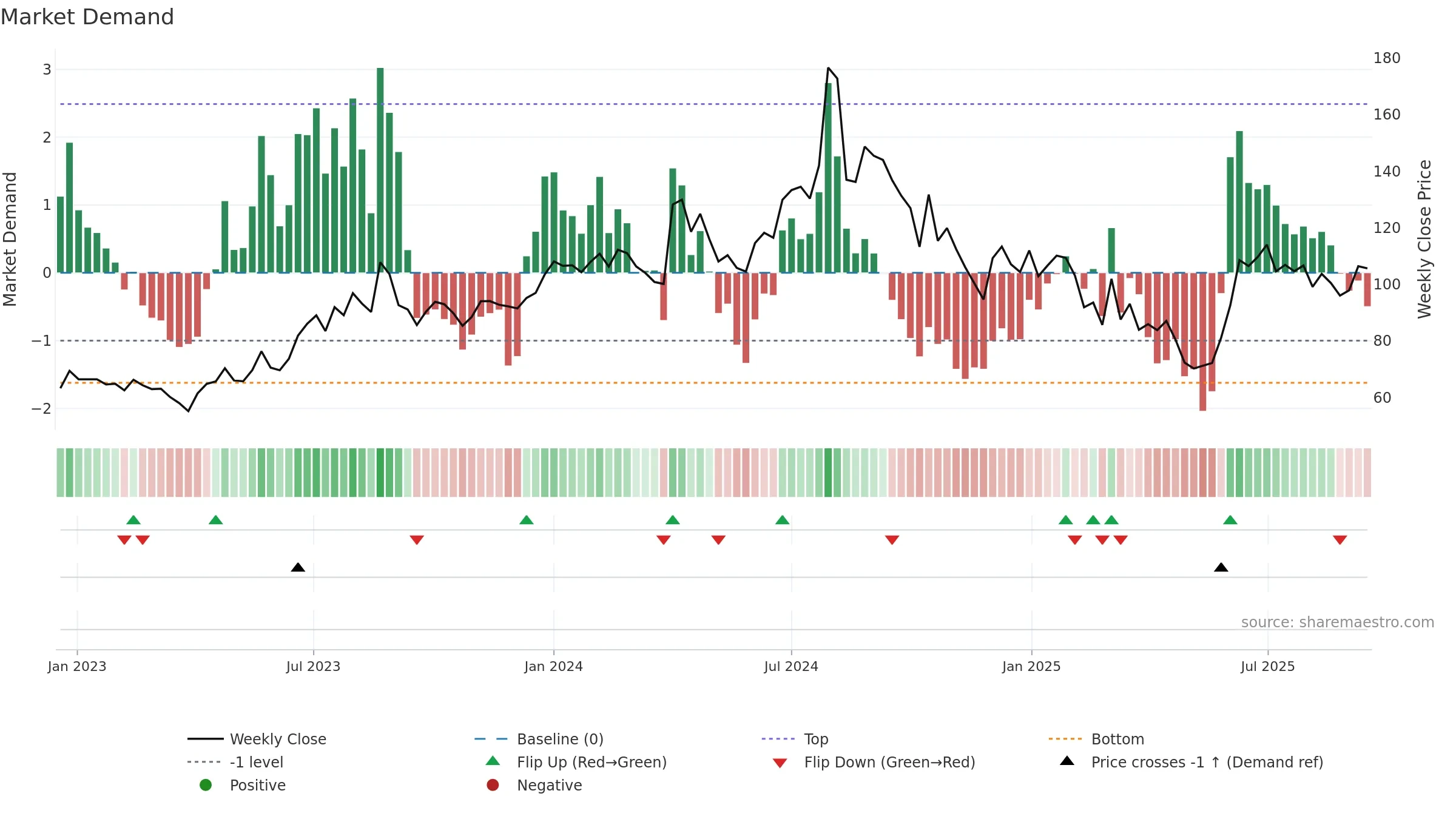The width and height of the screenshot is (1456, 819).
Task: Click the 3 demand axis tick label
Action: 47,70
